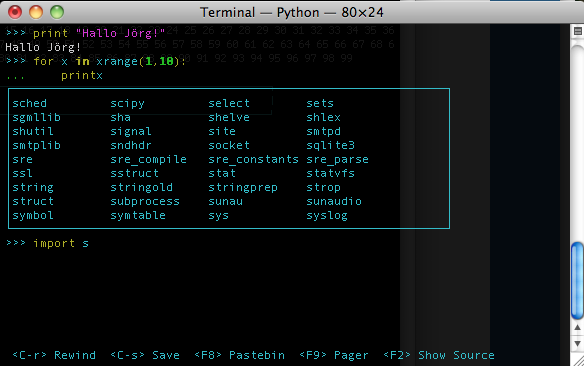The image size is (584, 366).
Task: Click 'sgmllib' in completion list
Action: pyautogui.click(x=36, y=118)
